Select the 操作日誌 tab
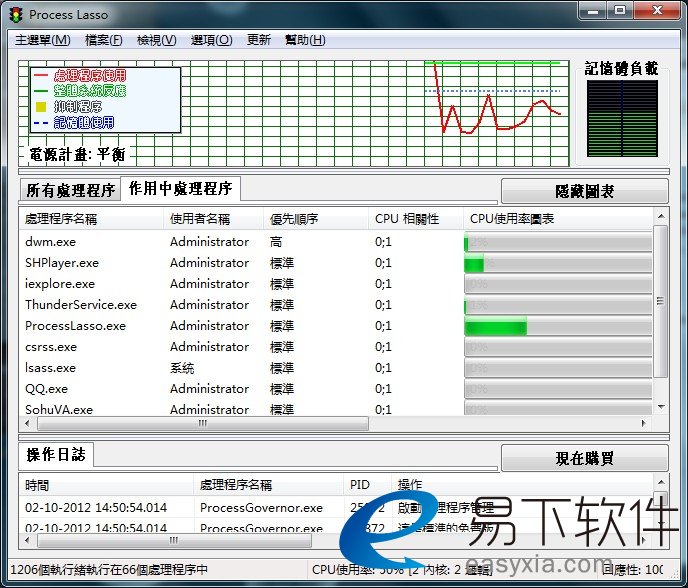688x588 pixels. [x=56, y=455]
